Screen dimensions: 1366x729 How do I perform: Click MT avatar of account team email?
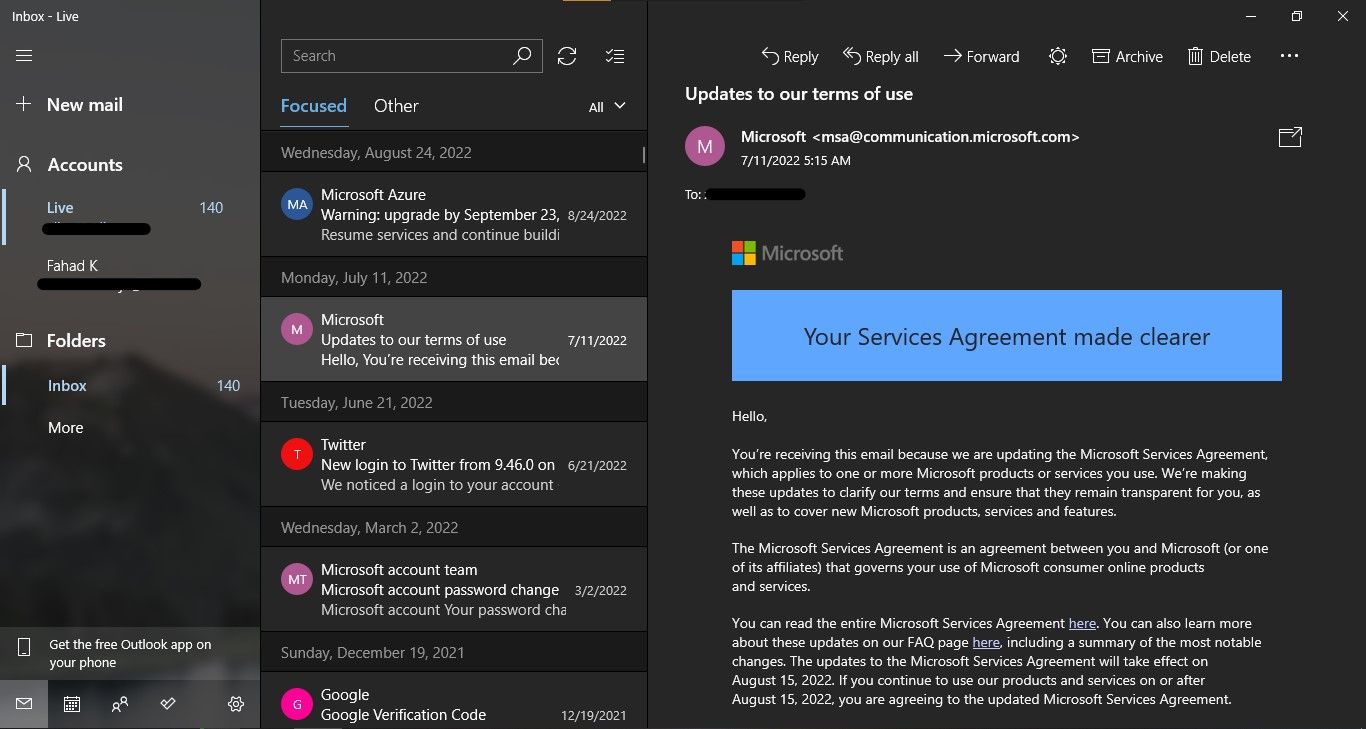(297, 580)
